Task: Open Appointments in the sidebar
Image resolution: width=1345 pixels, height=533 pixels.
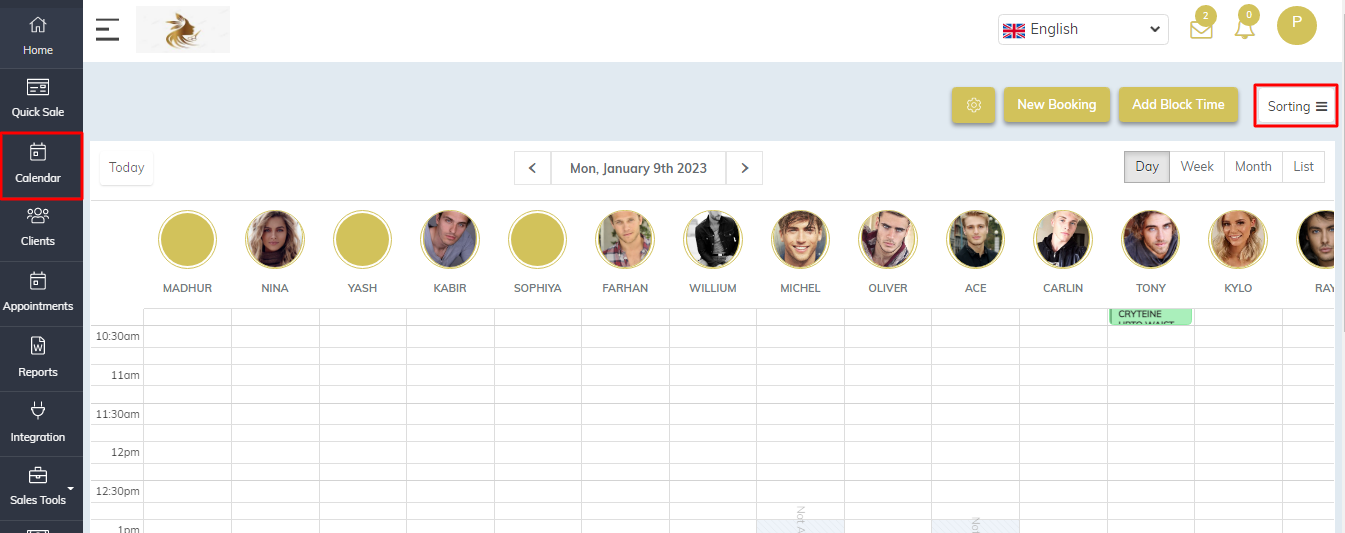Action: (38, 292)
